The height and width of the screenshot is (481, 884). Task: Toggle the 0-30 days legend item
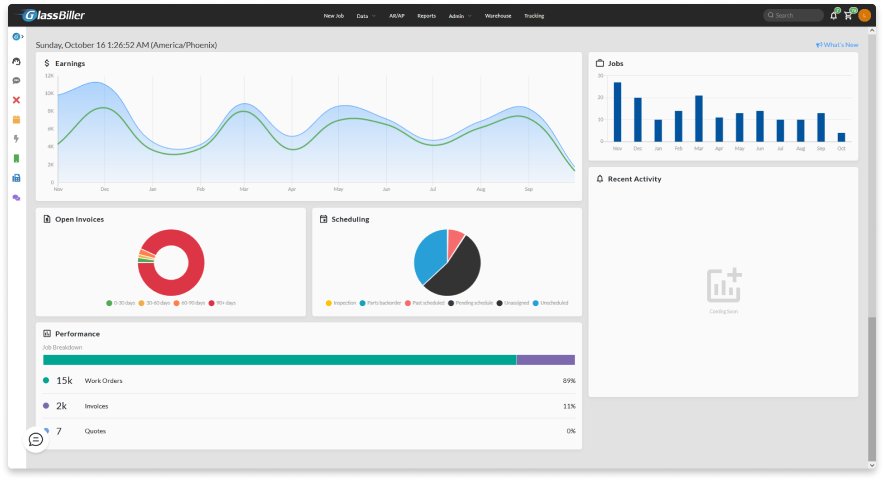pos(124,302)
